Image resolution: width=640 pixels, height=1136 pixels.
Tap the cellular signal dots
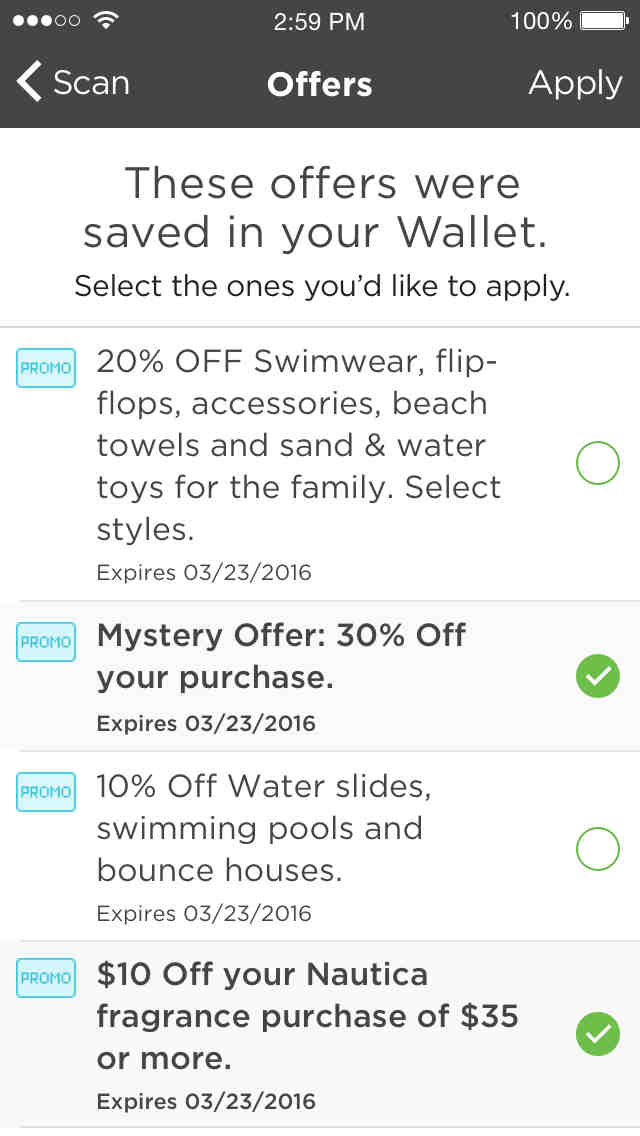(x=46, y=20)
